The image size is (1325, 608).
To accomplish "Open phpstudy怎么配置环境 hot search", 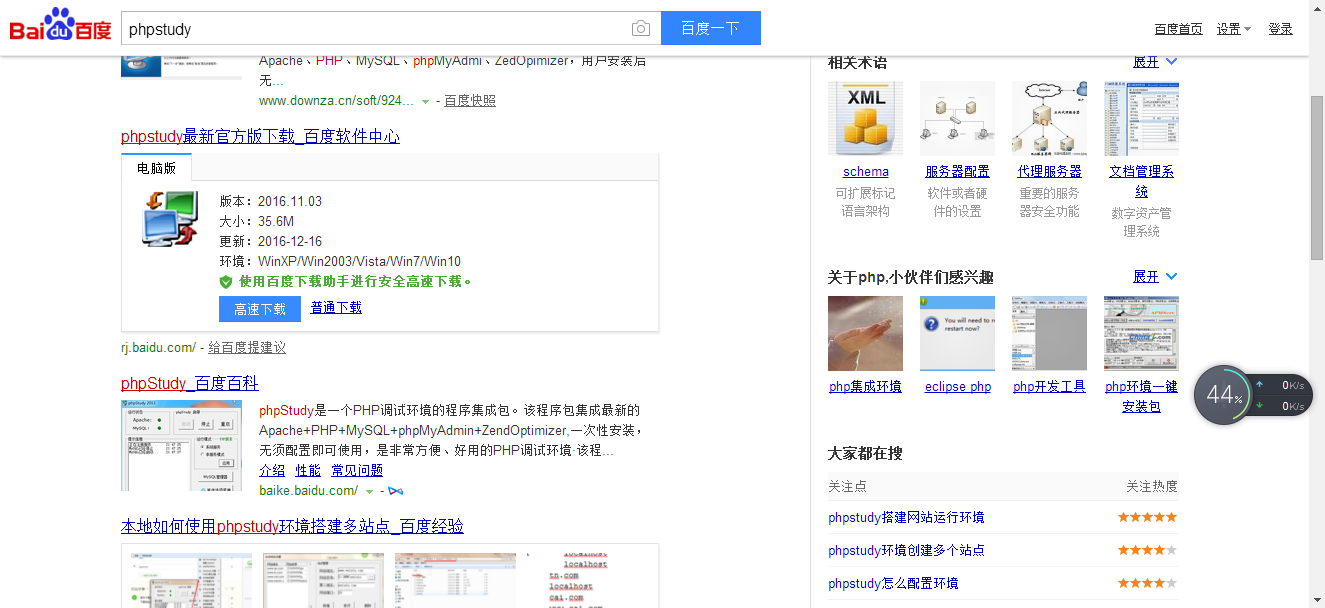I will click(893, 584).
